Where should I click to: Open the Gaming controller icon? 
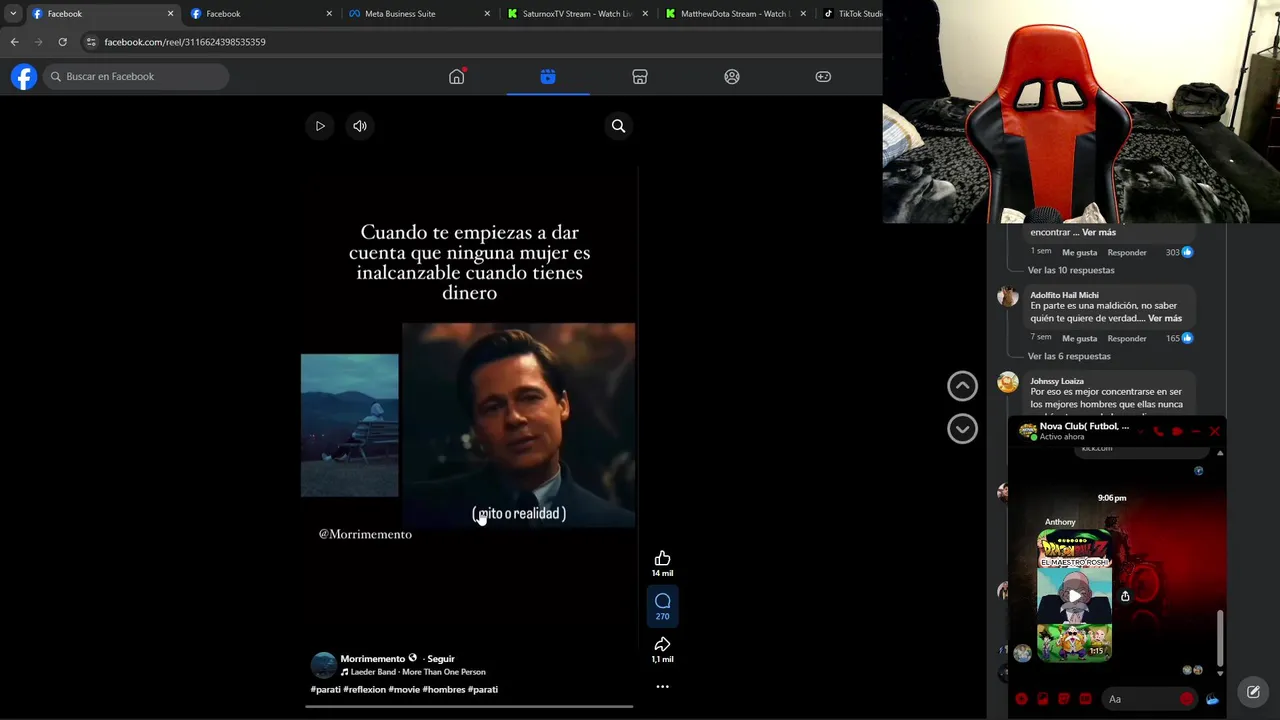pos(823,76)
